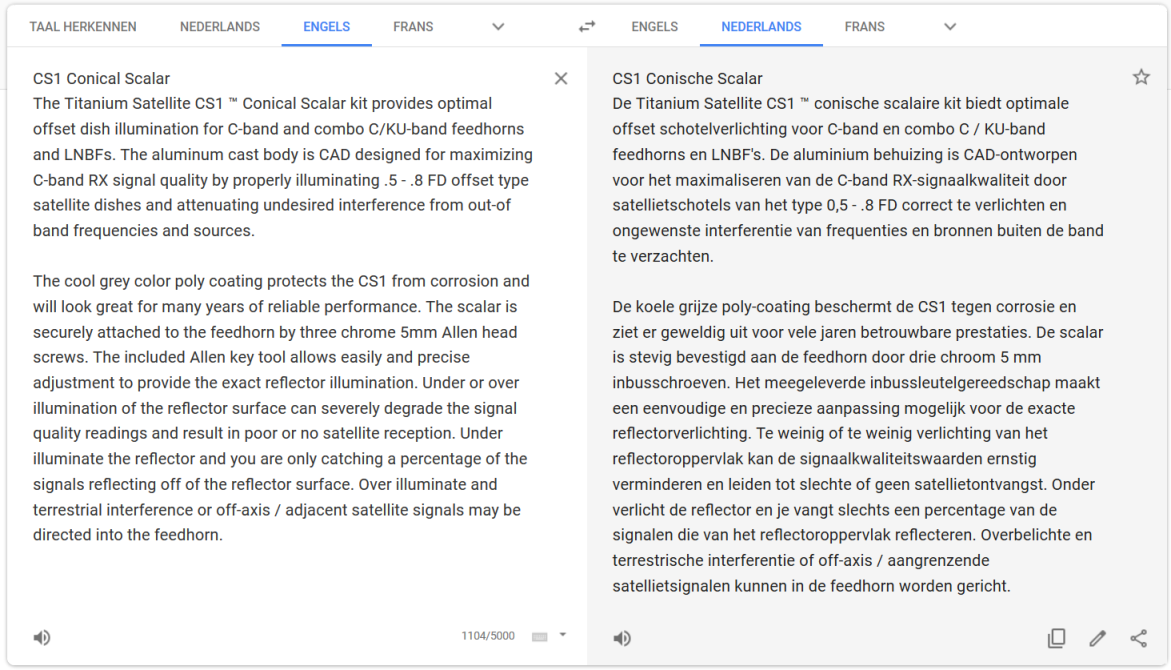The width and height of the screenshot is (1171, 670).
Task: Save translation with the star icon
Action: pos(1140,77)
